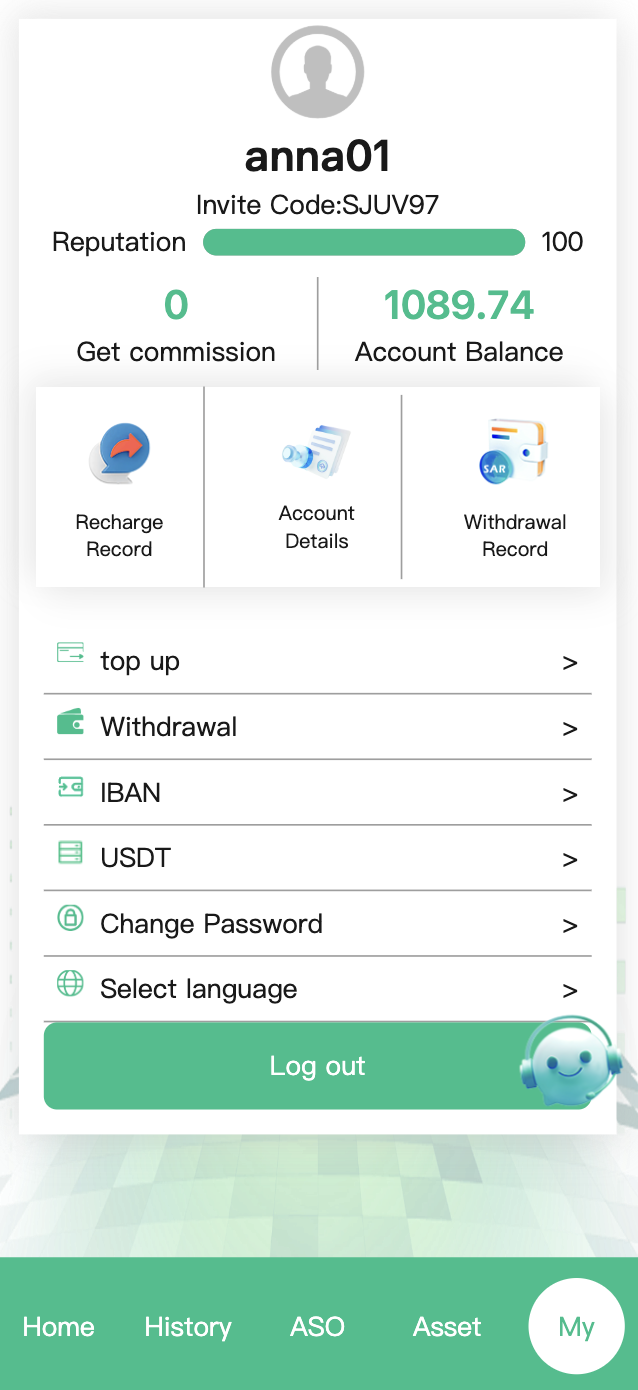Click the Change Password lock icon
Image resolution: width=638 pixels, height=1390 pixels.
click(x=70, y=918)
